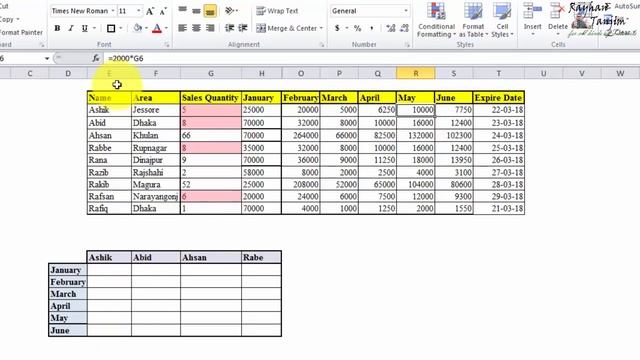Click the increase font size icon
Image resolution: width=640 pixels, height=360 pixels.
[150, 11]
